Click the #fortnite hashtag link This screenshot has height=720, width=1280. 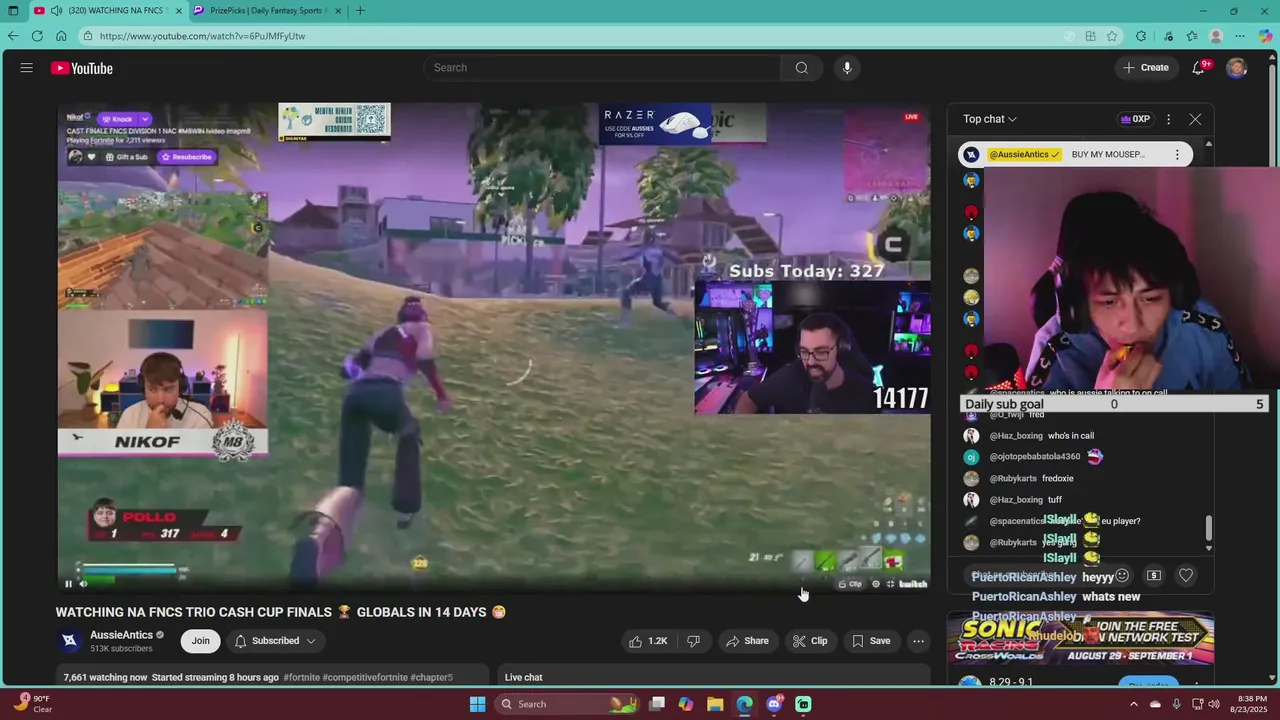coord(301,677)
